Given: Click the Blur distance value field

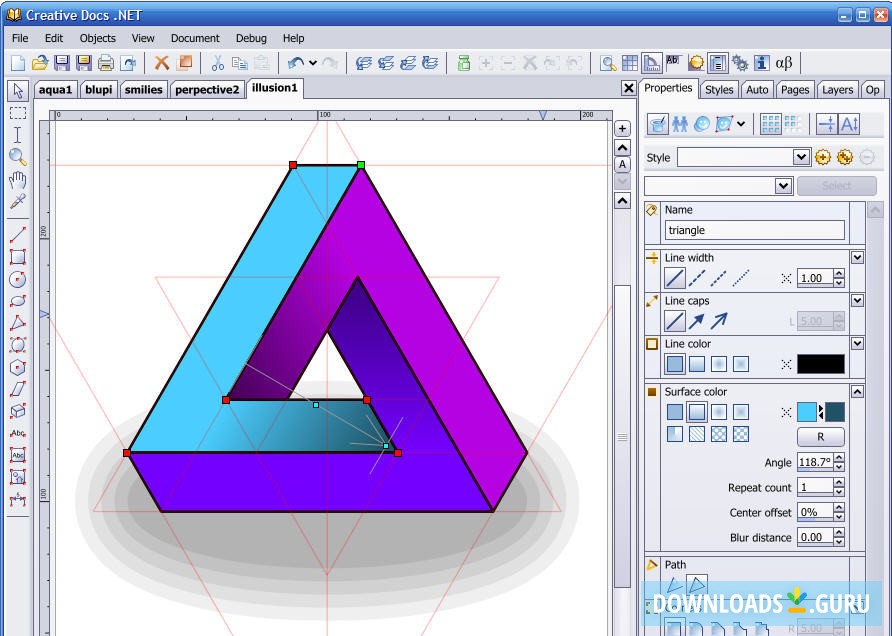Looking at the screenshot, I should point(815,537).
